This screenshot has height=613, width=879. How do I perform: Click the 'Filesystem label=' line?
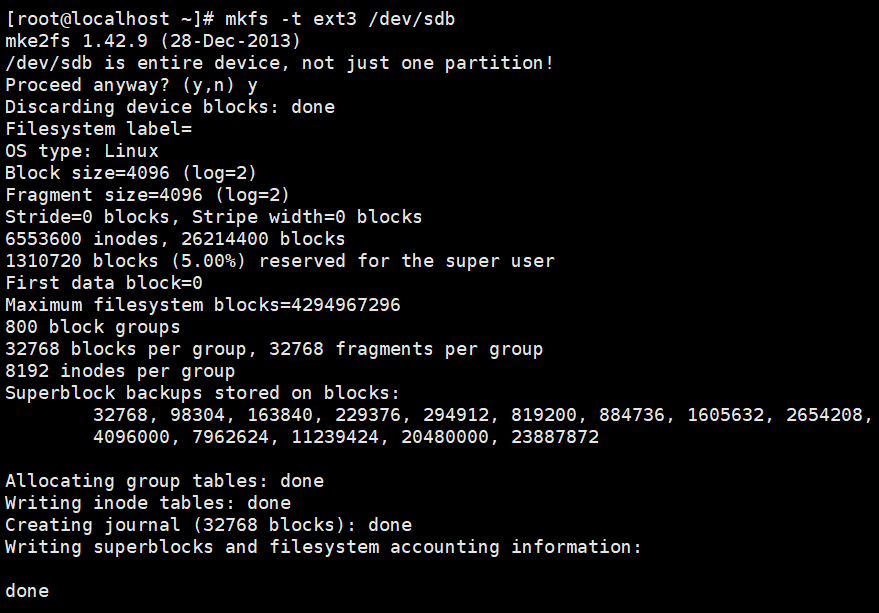click(99, 129)
